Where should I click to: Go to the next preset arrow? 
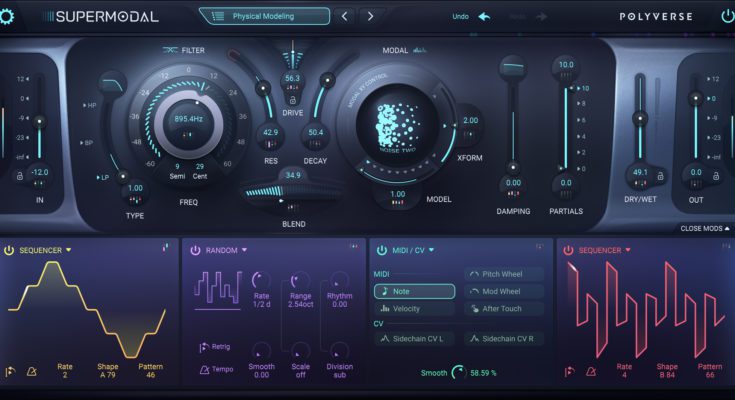(371, 16)
